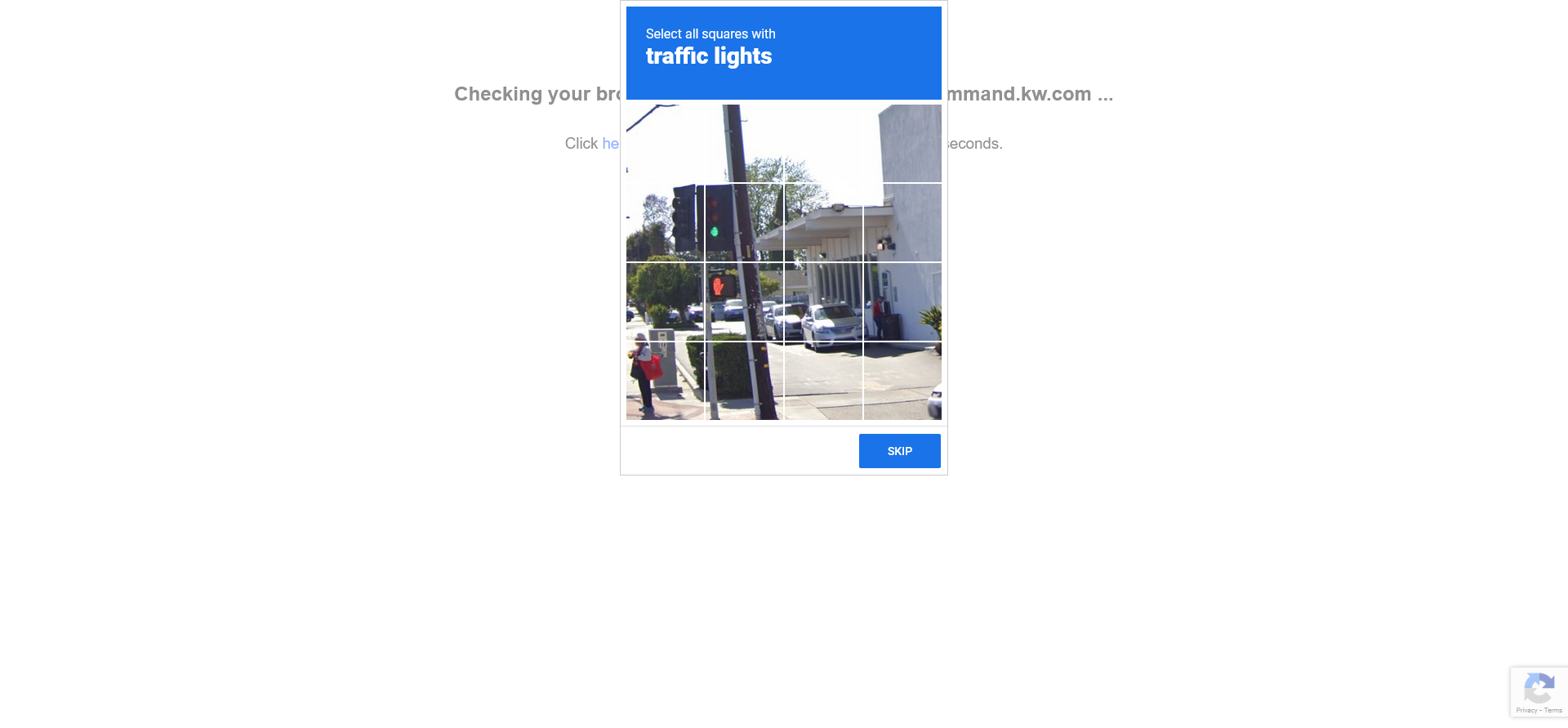Select the top tile with the dark overhead wire
The height and width of the screenshot is (728, 1568).
pyautogui.click(x=665, y=143)
